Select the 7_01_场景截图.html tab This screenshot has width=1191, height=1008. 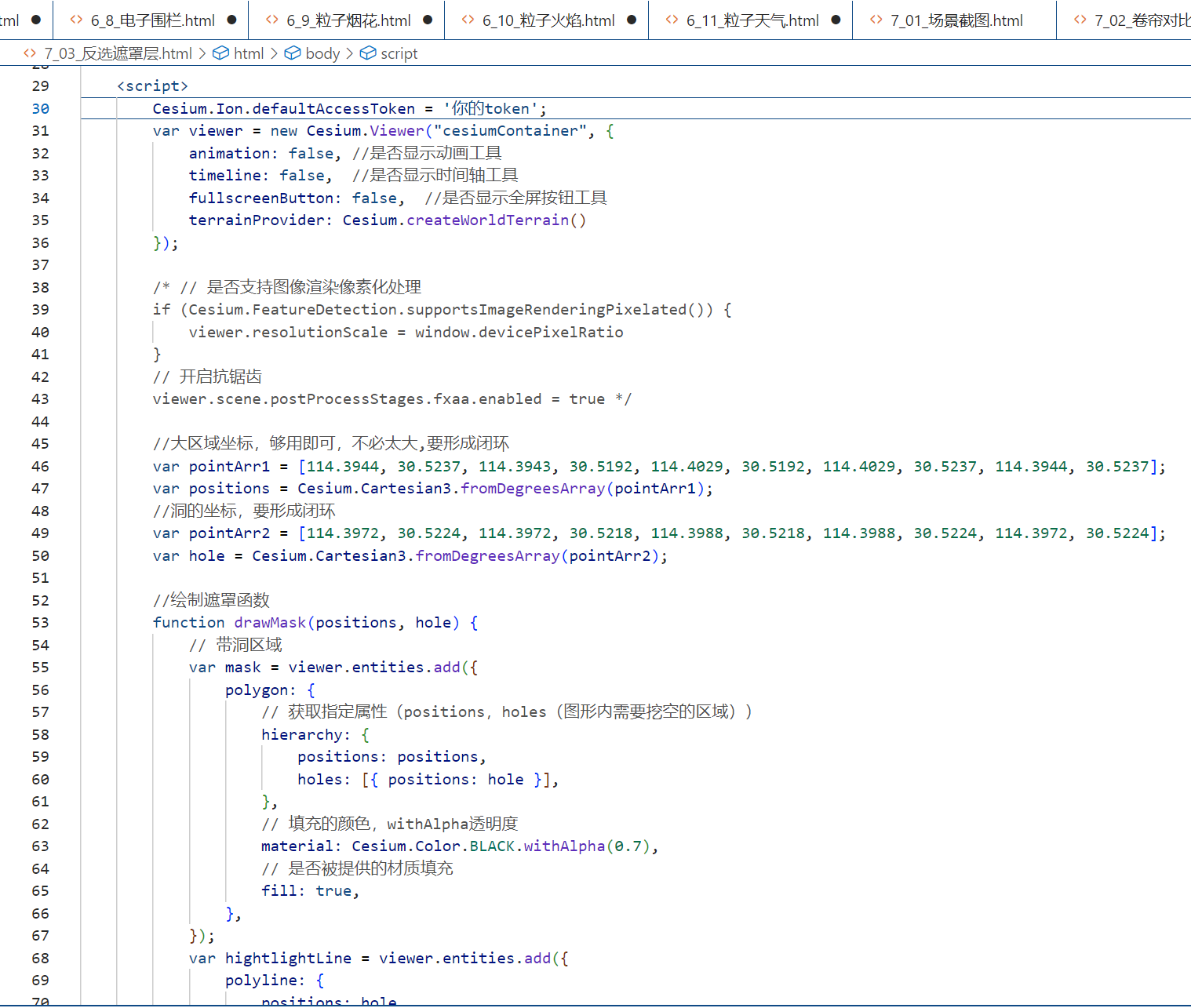[x=955, y=20]
